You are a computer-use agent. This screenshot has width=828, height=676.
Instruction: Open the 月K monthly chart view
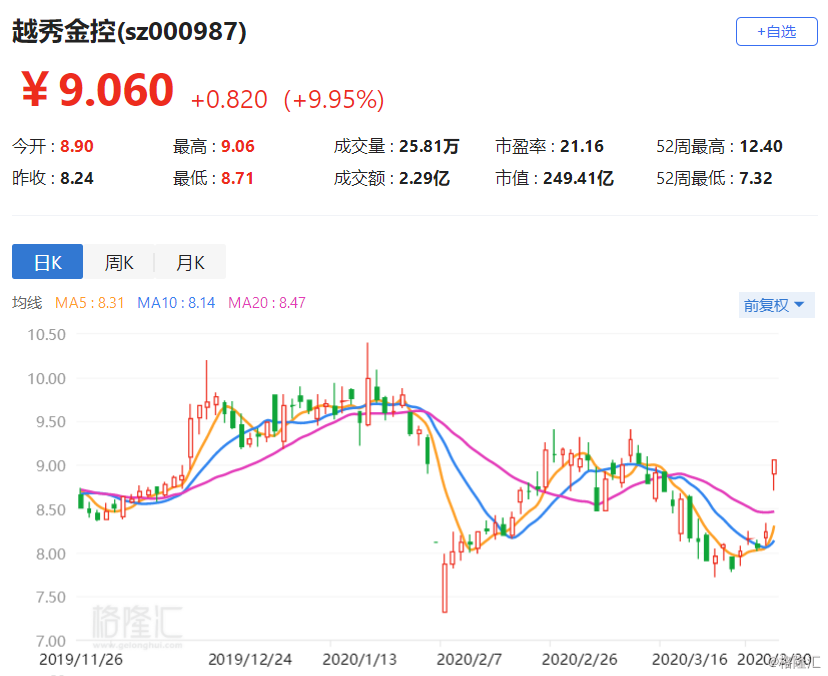pyautogui.click(x=190, y=262)
